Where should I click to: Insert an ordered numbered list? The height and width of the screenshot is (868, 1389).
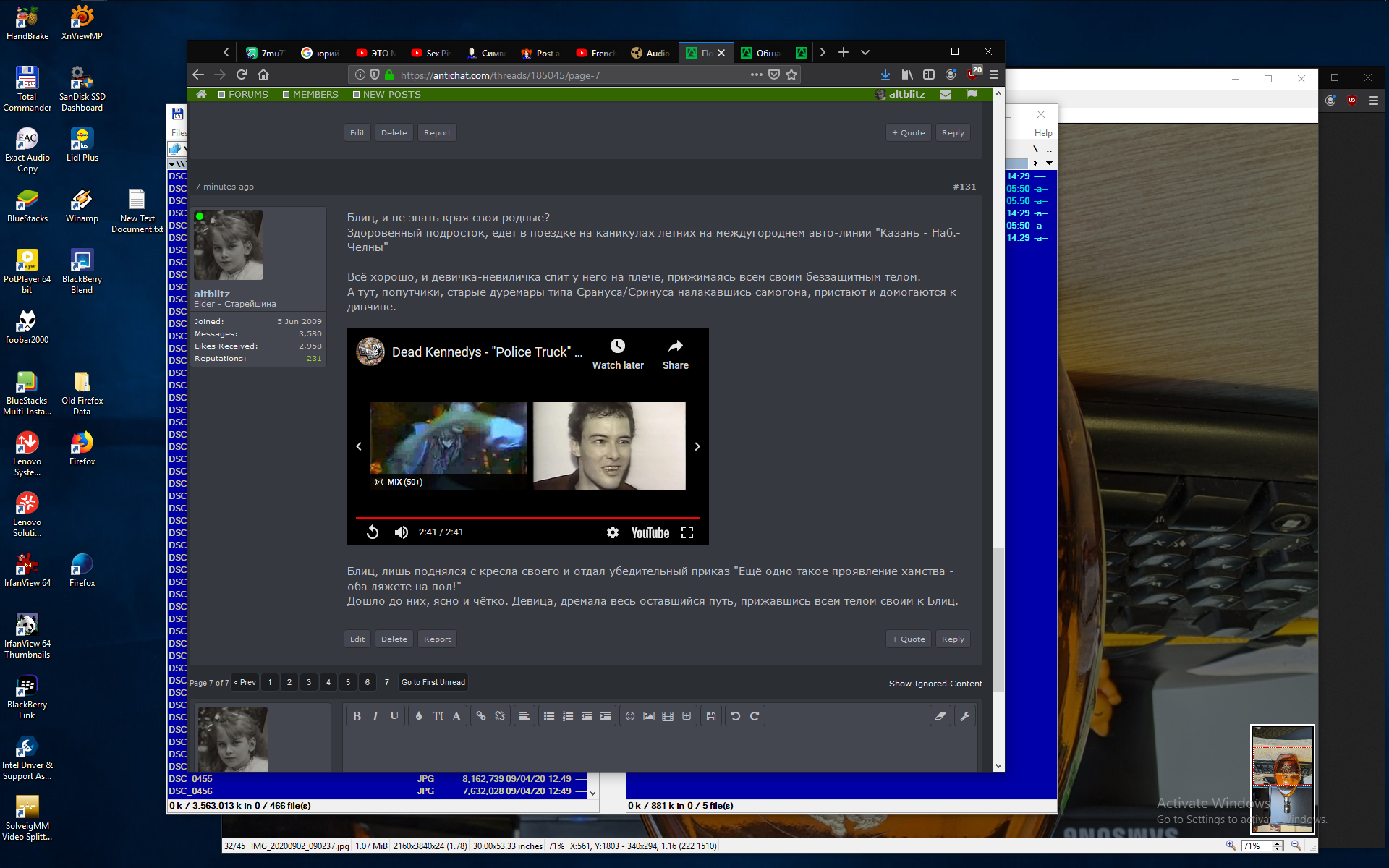tap(568, 716)
